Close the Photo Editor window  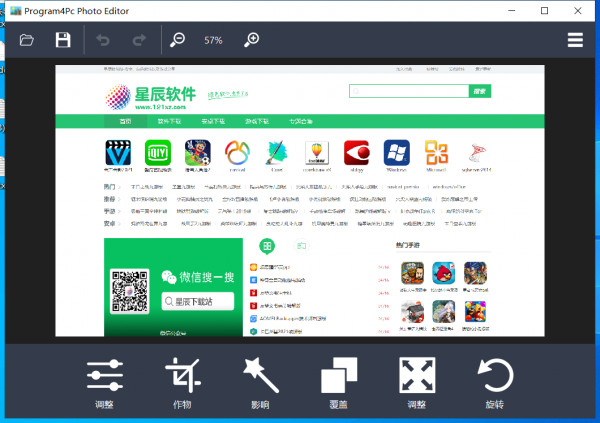tap(577, 11)
